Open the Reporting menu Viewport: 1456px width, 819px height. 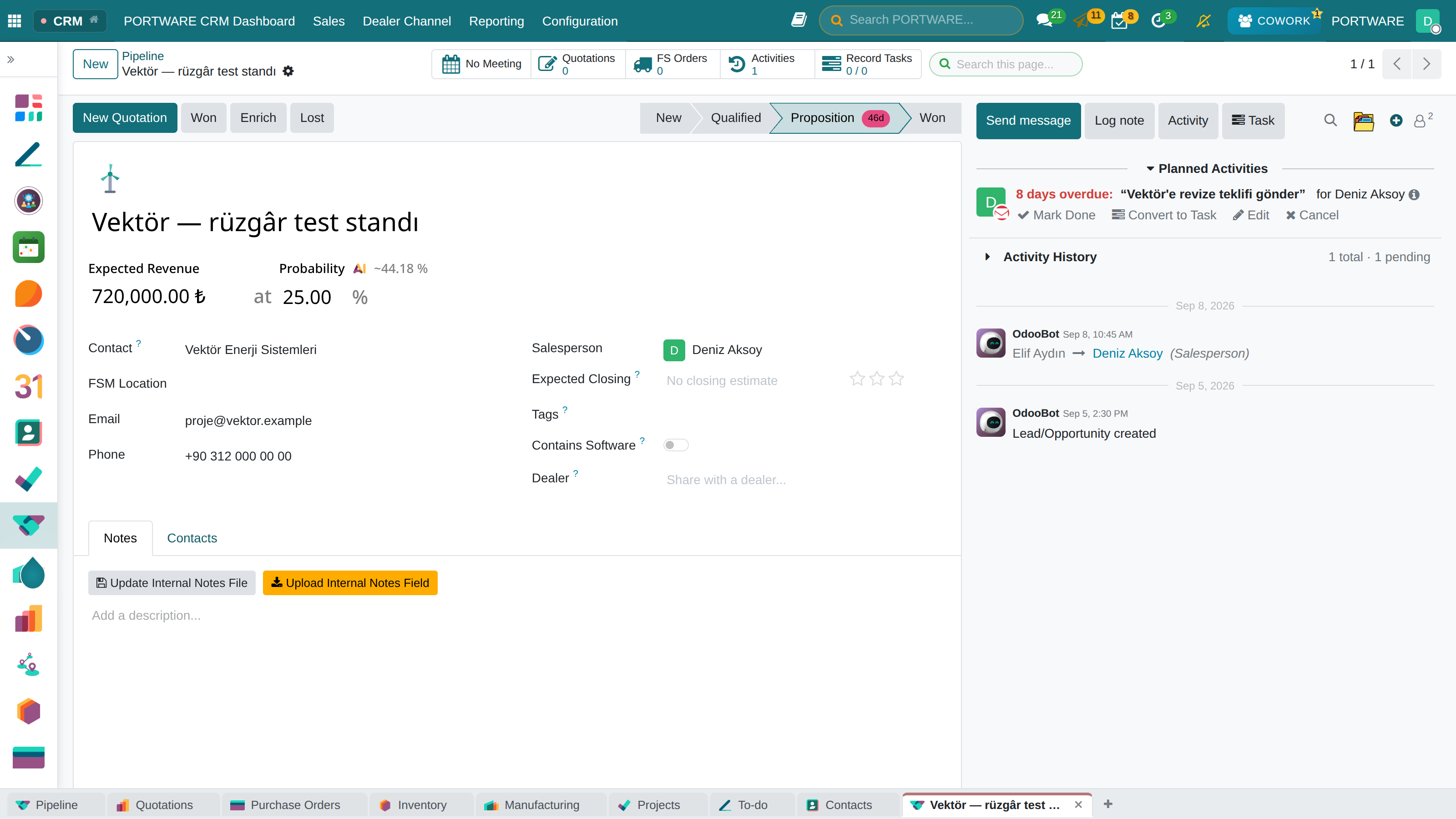[496, 21]
